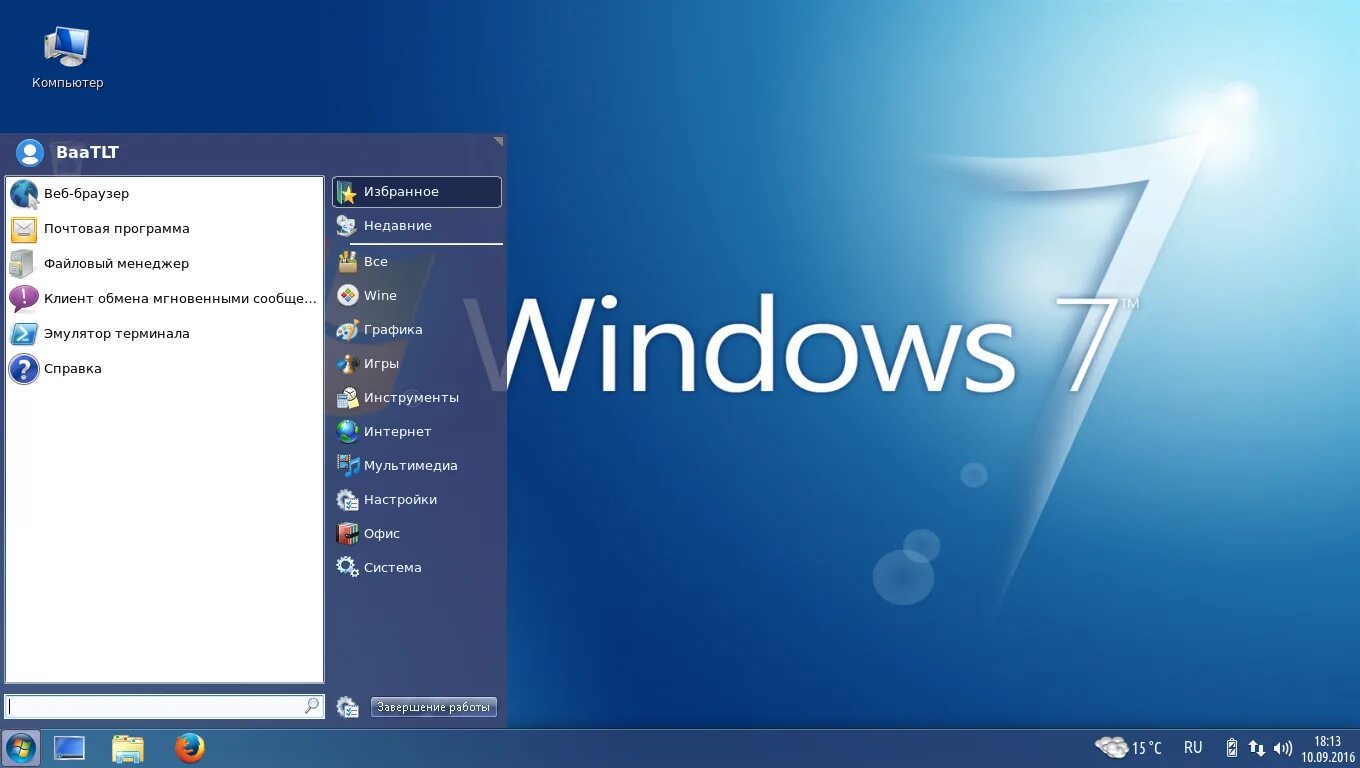Click the magnifier icon in search box
Screen dimensions: 1360x768
[312, 706]
